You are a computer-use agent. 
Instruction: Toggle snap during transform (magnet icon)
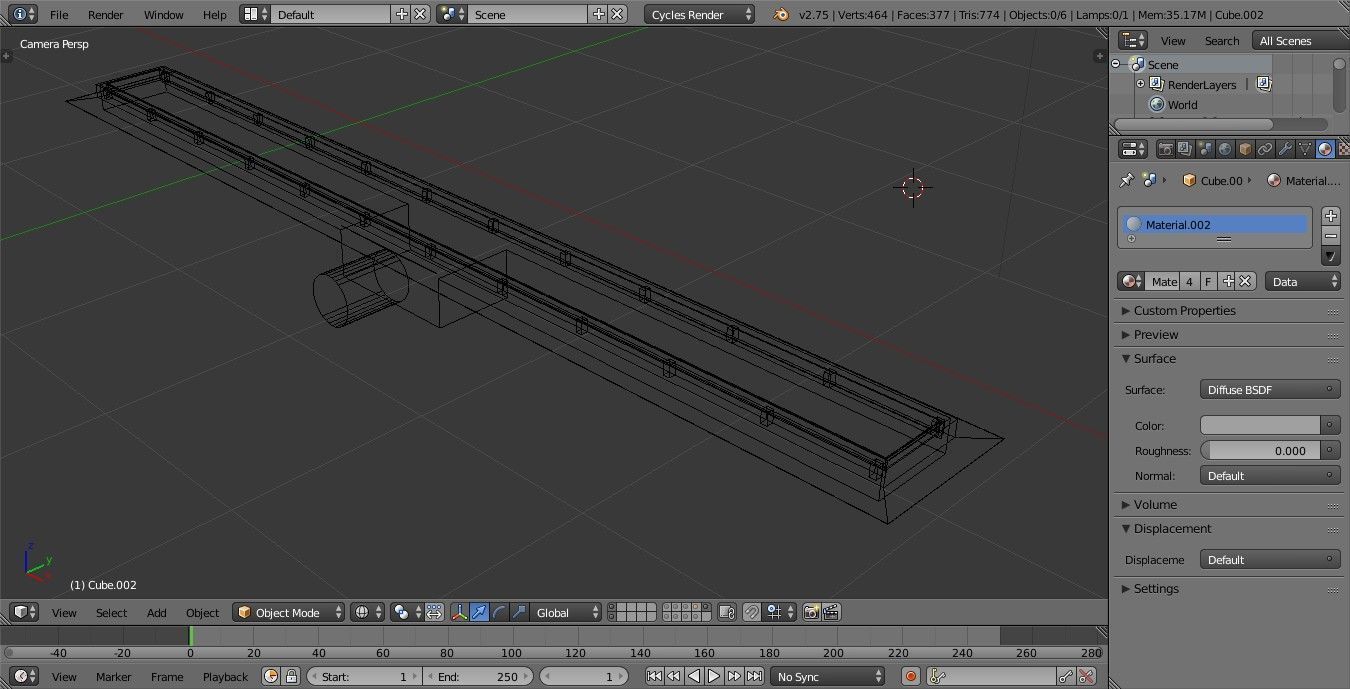point(752,613)
